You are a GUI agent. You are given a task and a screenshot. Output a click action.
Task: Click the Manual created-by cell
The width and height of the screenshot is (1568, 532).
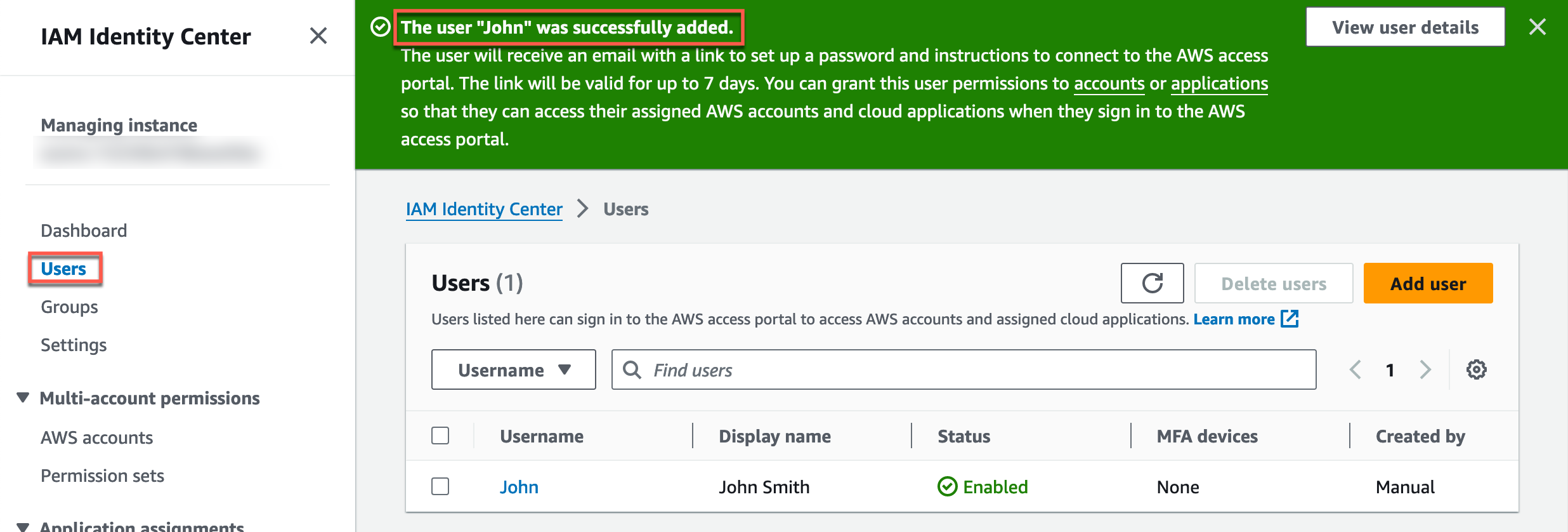tap(1405, 487)
